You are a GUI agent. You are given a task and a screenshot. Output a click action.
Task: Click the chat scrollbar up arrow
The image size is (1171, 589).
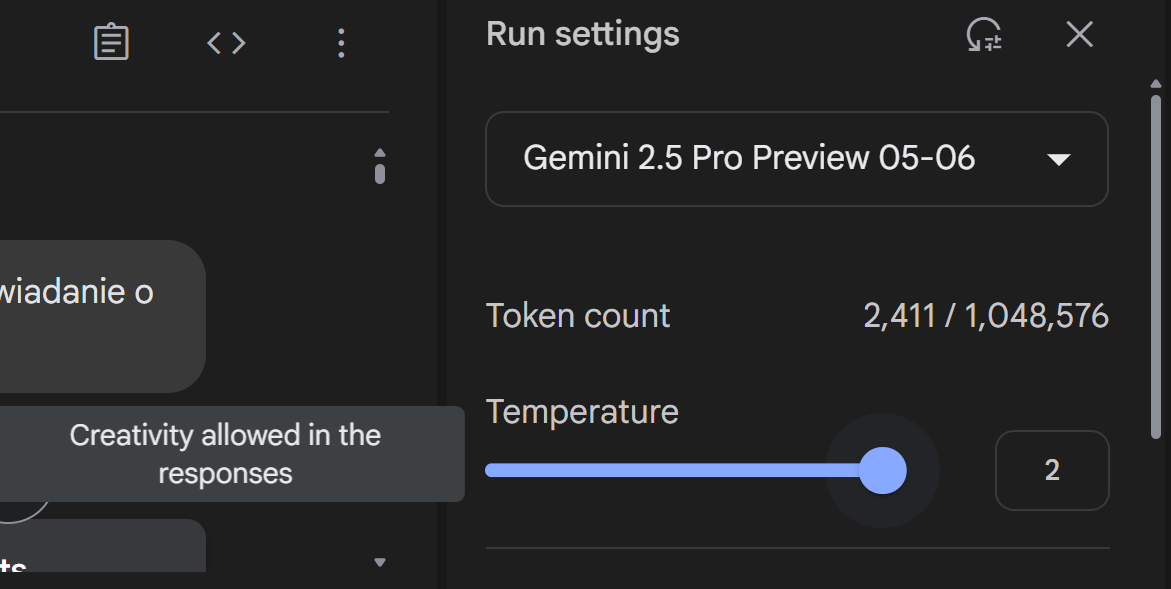380,153
